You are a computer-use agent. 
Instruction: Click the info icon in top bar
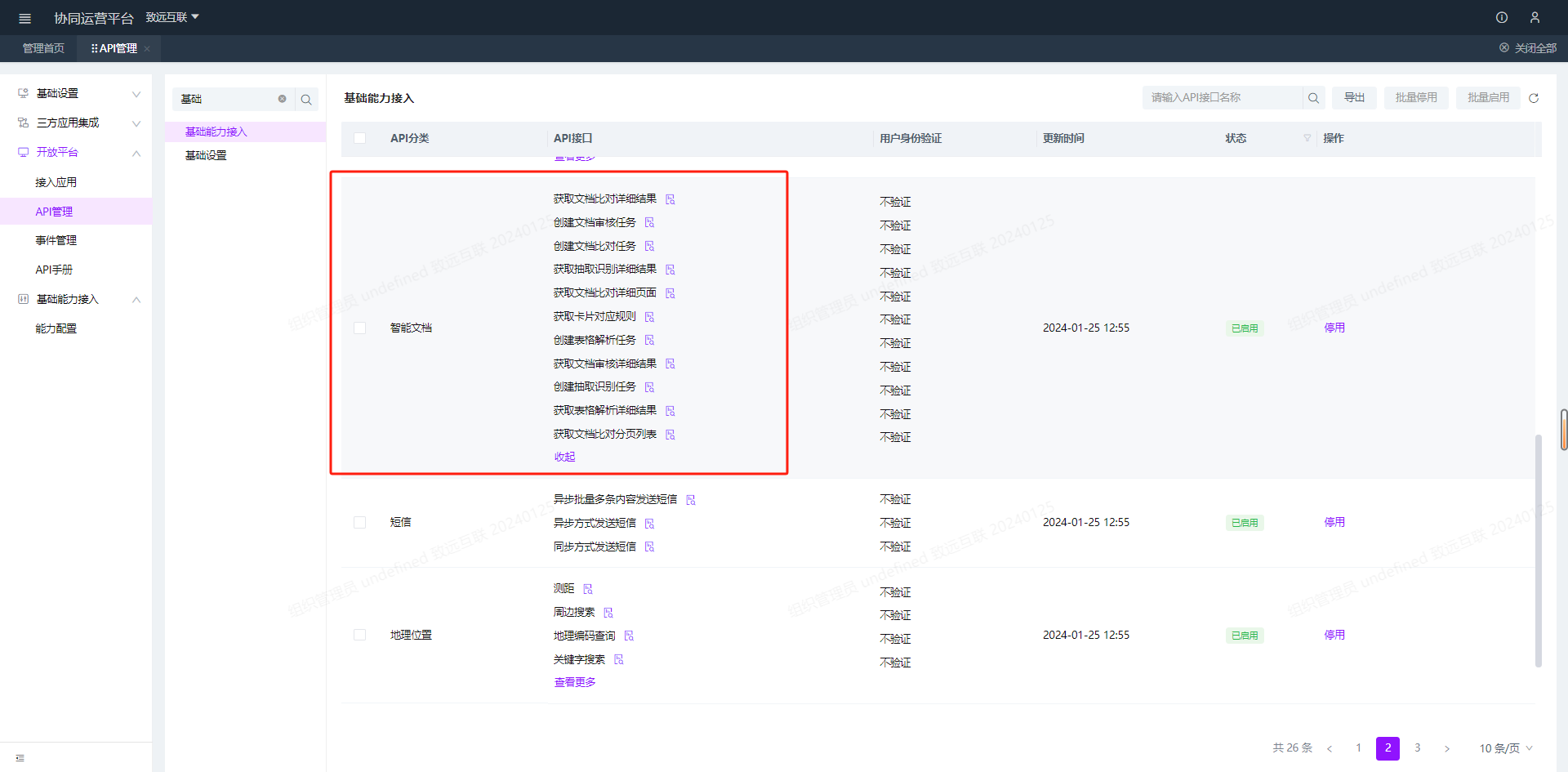pos(1501,17)
